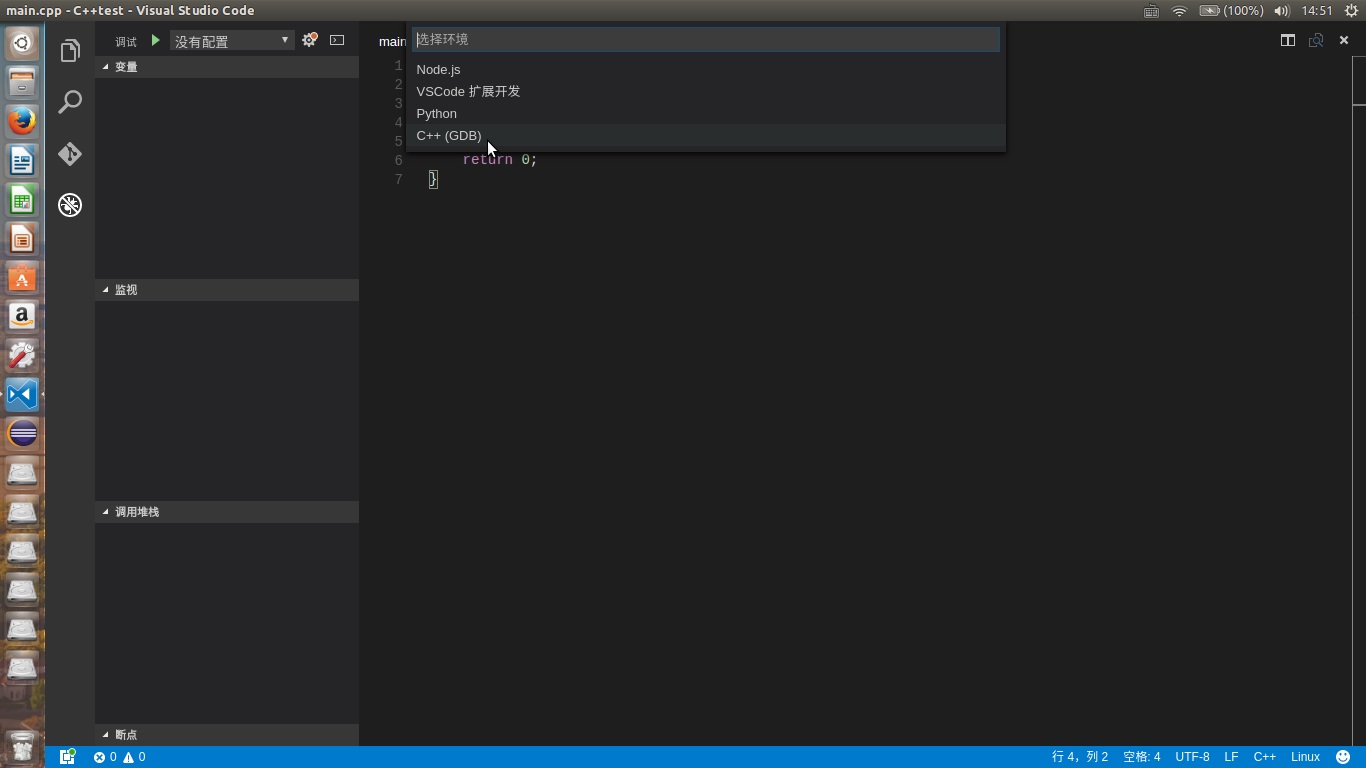Image resolution: width=1366 pixels, height=768 pixels.
Task: Open Ubuntu Software Center from the dock
Action: coord(22,277)
